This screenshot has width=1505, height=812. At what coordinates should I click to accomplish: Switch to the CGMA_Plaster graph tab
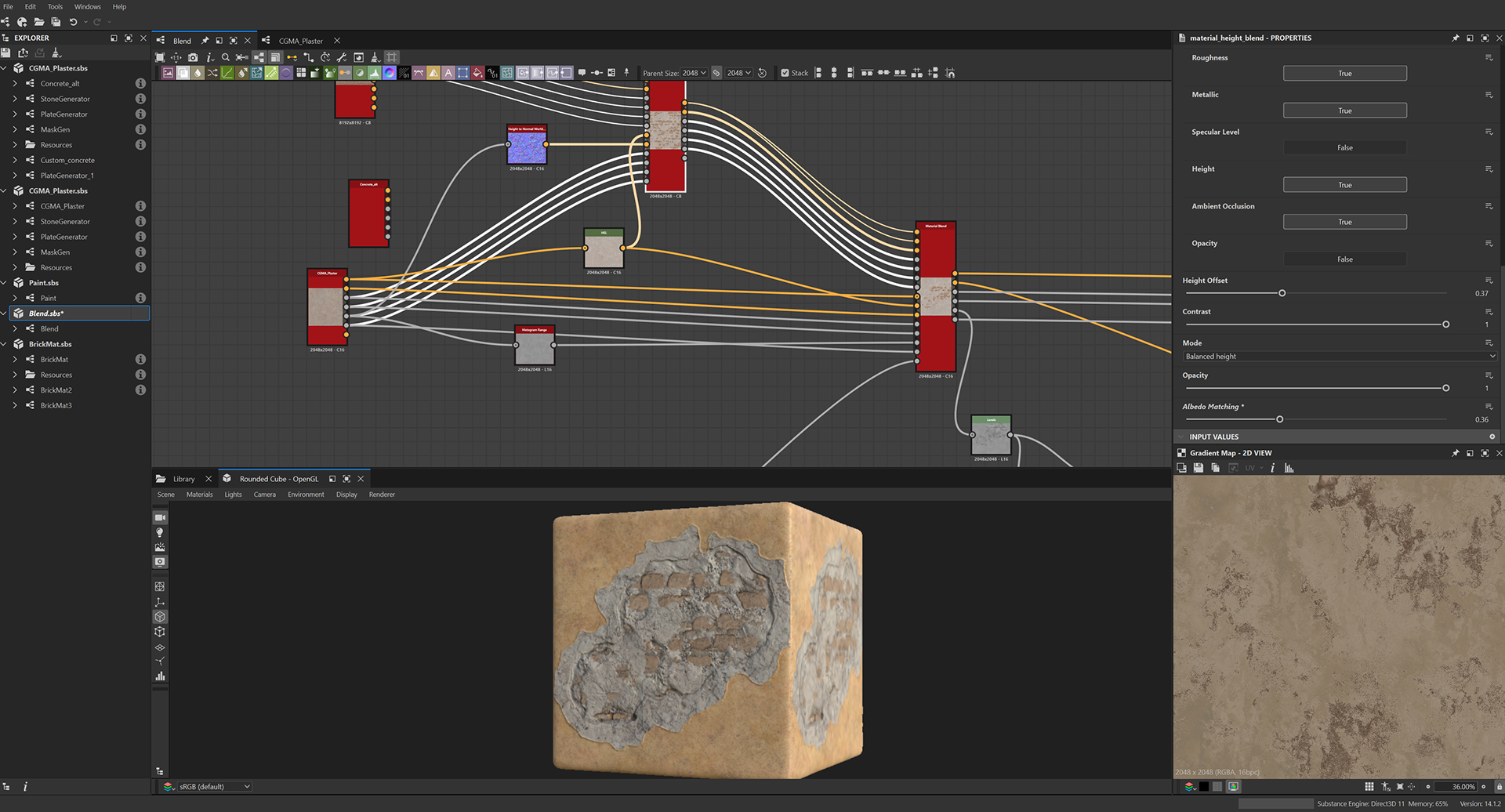point(301,41)
